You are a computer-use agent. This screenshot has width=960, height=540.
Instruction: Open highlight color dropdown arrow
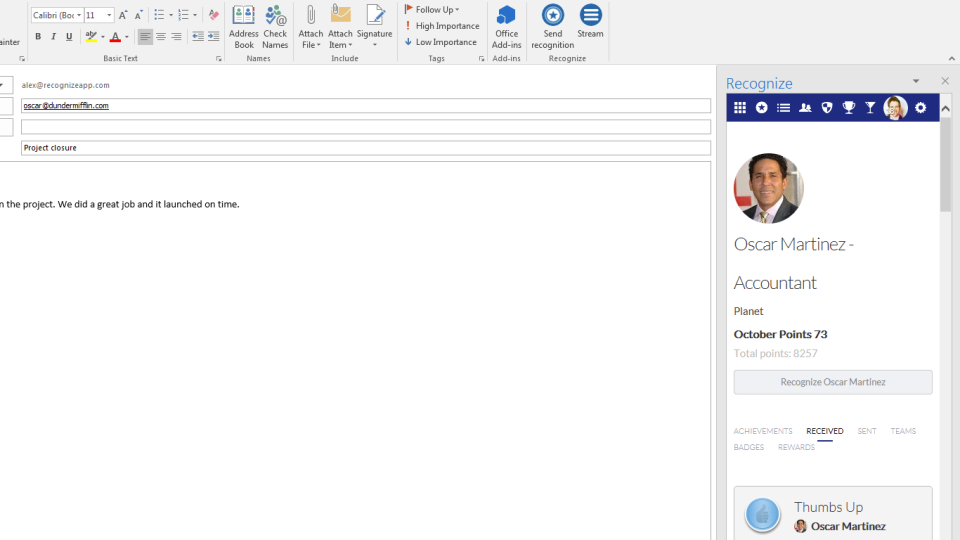point(102,37)
